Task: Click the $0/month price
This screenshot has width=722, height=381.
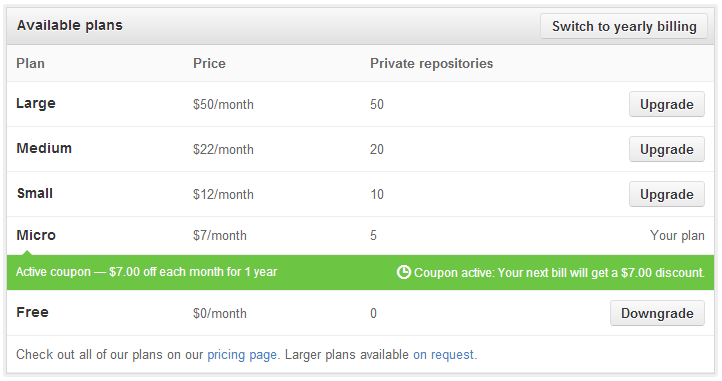Action: (x=220, y=313)
